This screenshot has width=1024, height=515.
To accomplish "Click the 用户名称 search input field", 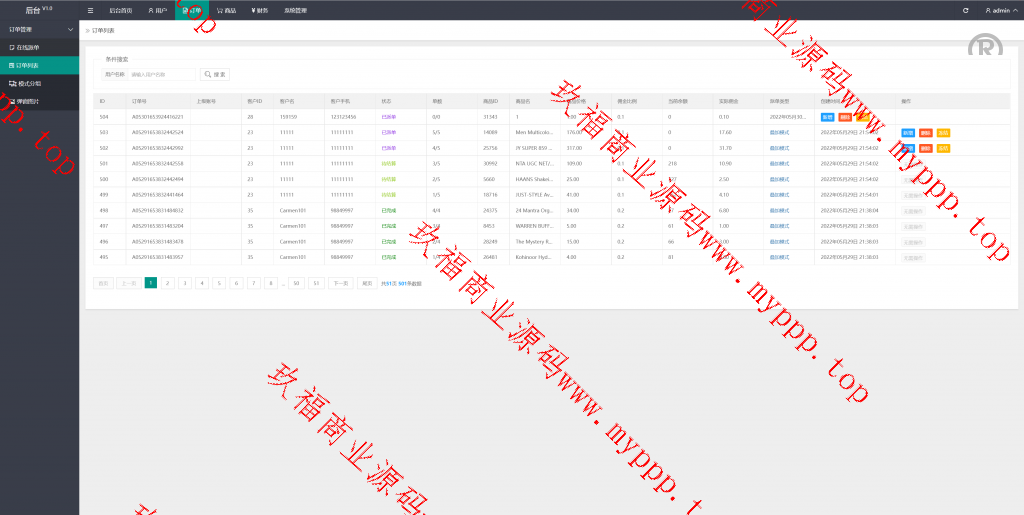I will tap(162, 74).
